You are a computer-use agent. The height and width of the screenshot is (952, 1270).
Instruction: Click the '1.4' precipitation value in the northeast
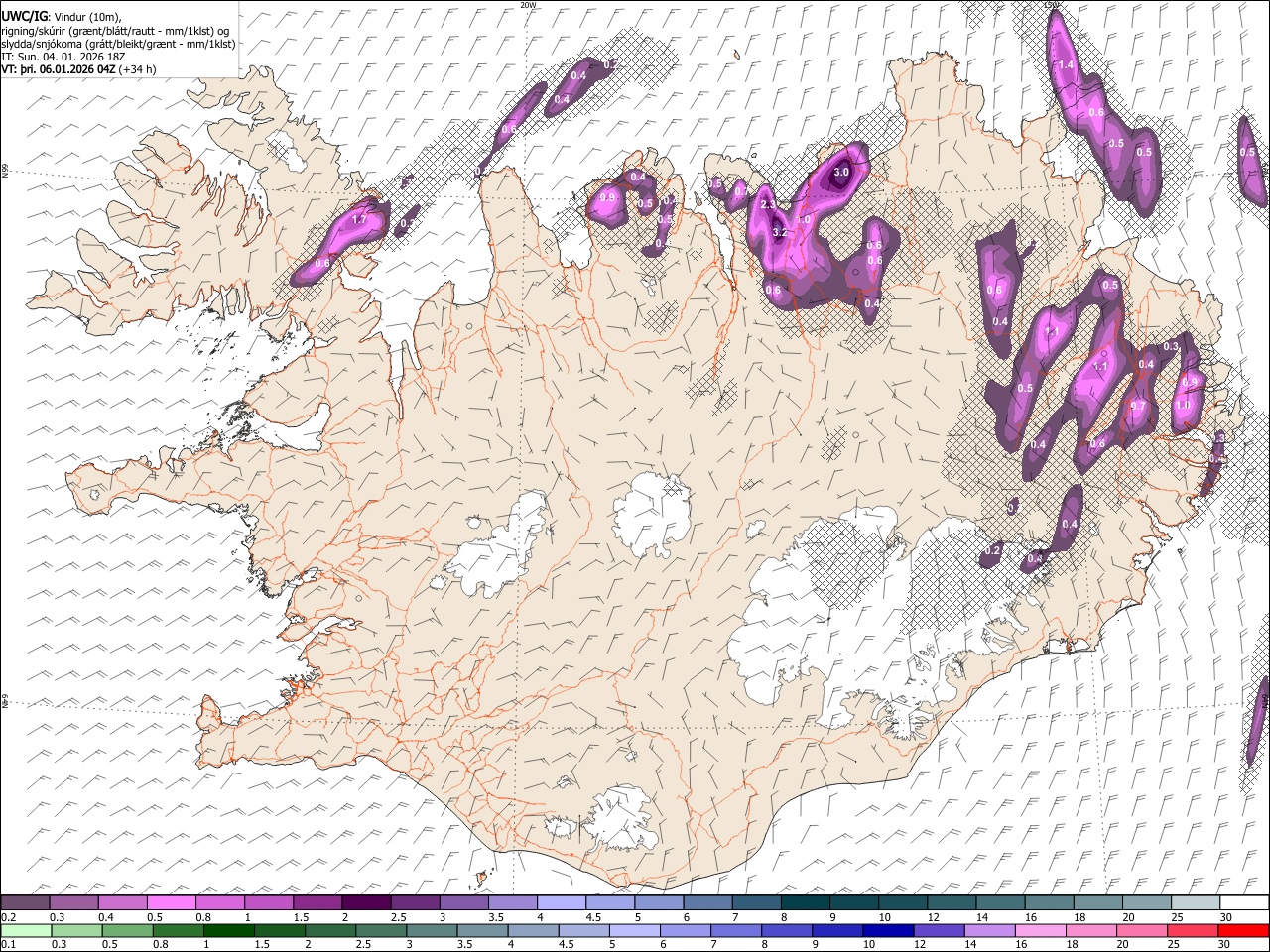coord(1067,65)
